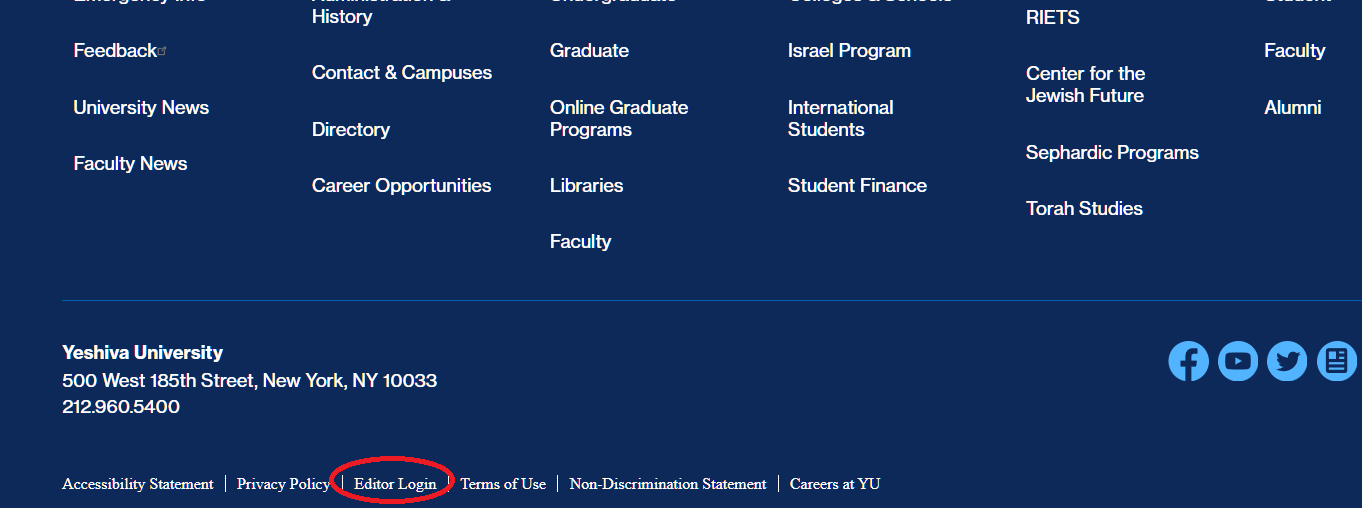Open Contact & Campuses page

point(401,73)
